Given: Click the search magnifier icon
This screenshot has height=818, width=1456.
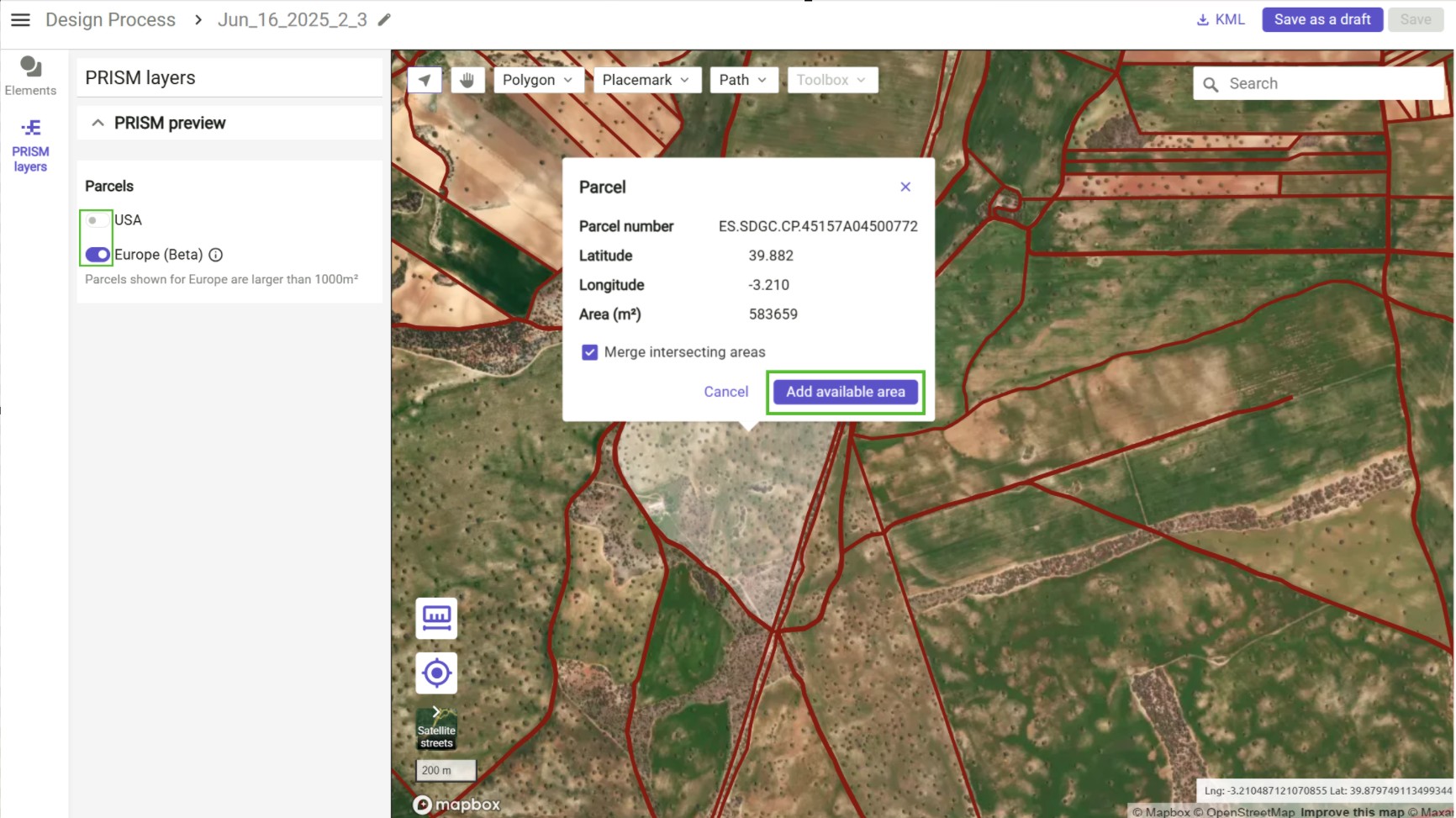Looking at the screenshot, I should (x=1211, y=84).
